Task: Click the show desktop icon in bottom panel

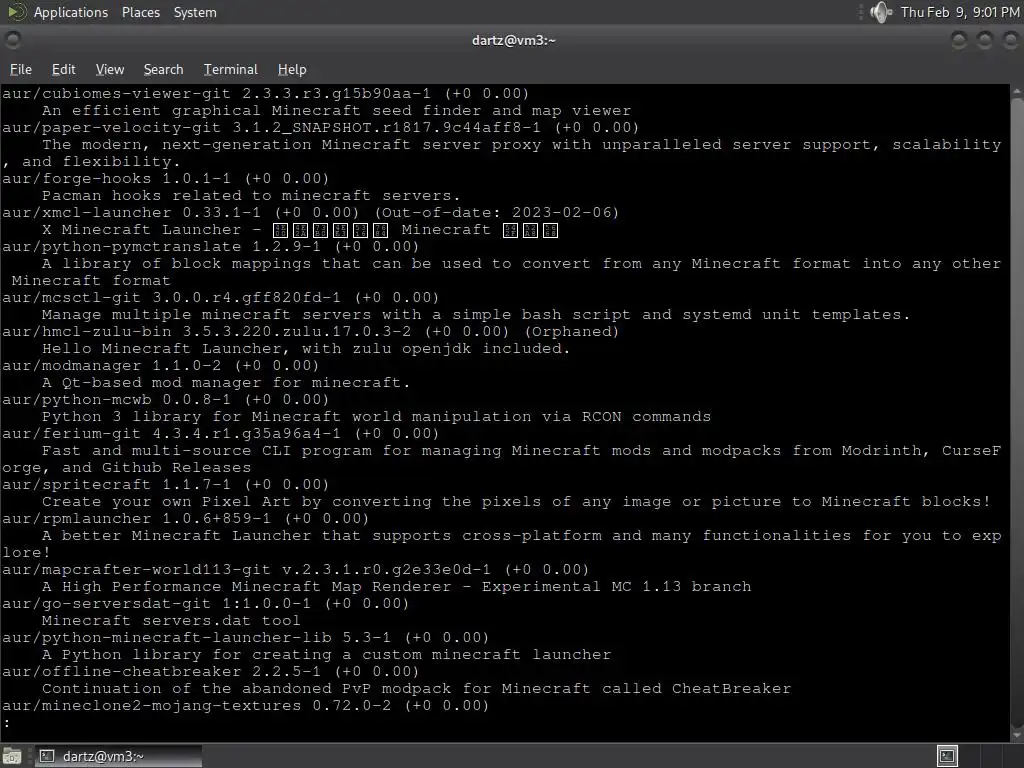Action: [12, 756]
